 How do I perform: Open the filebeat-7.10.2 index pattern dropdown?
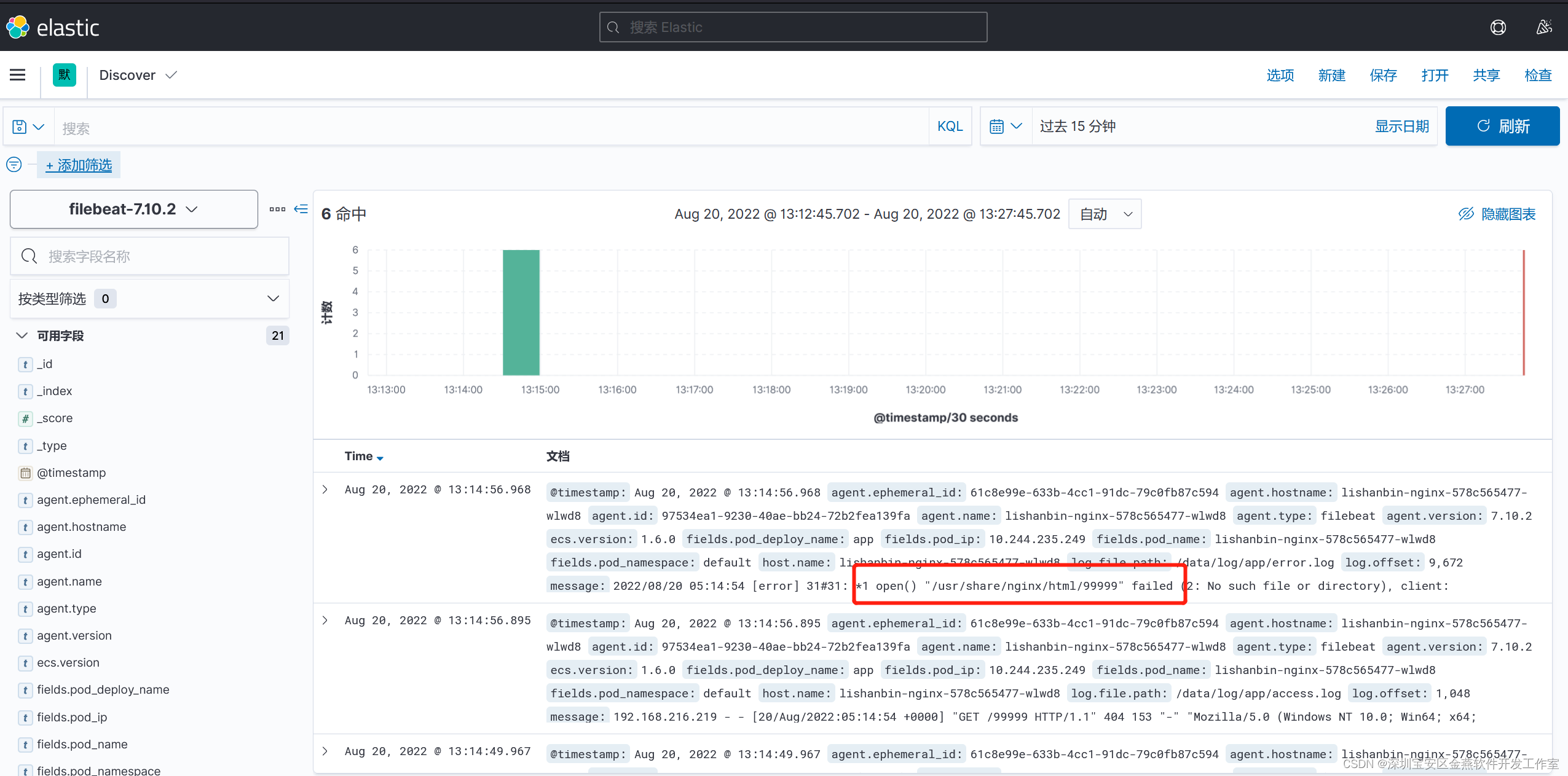[x=133, y=209]
